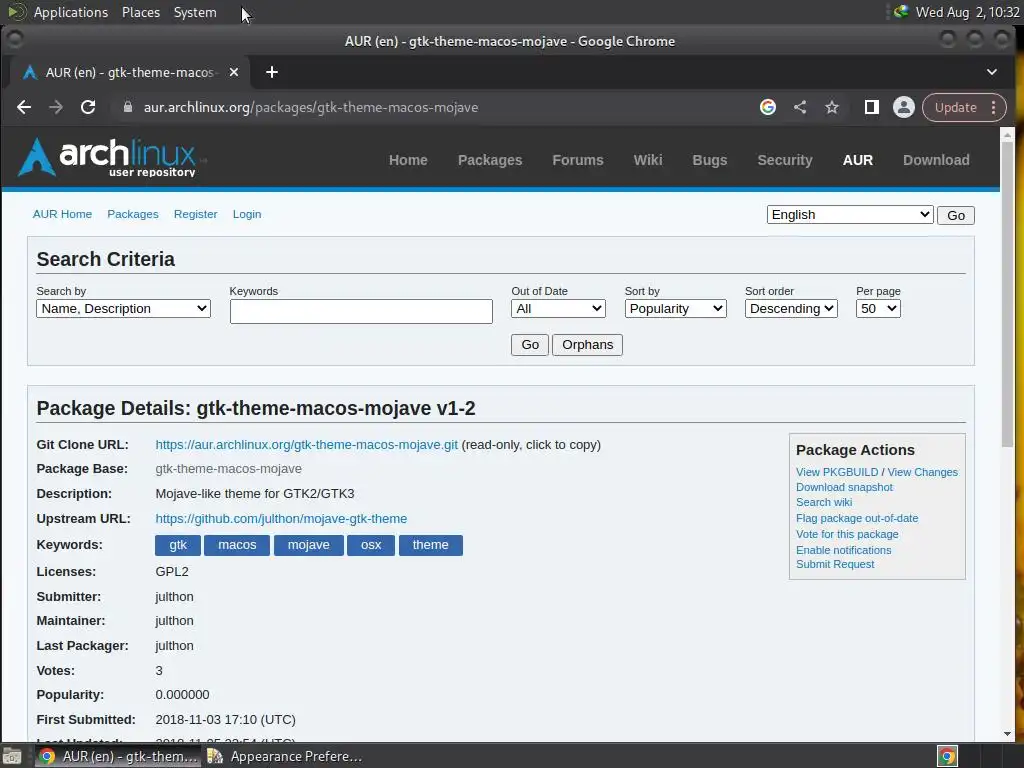The width and height of the screenshot is (1024, 768).
Task: Open the Chrome profile avatar
Action: click(x=904, y=107)
